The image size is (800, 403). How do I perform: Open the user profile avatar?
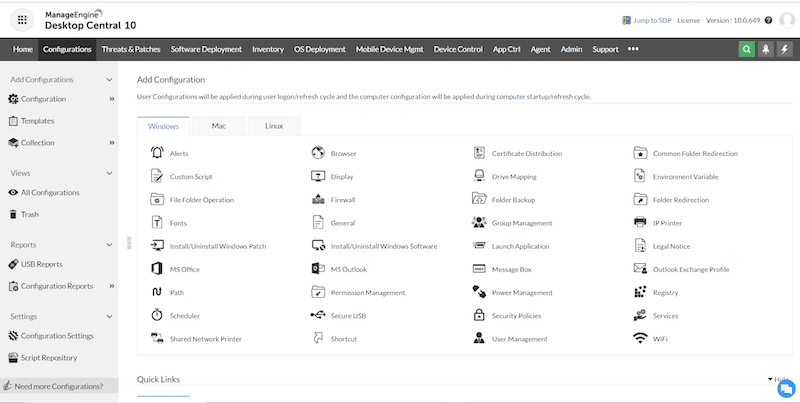coord(787,20)
